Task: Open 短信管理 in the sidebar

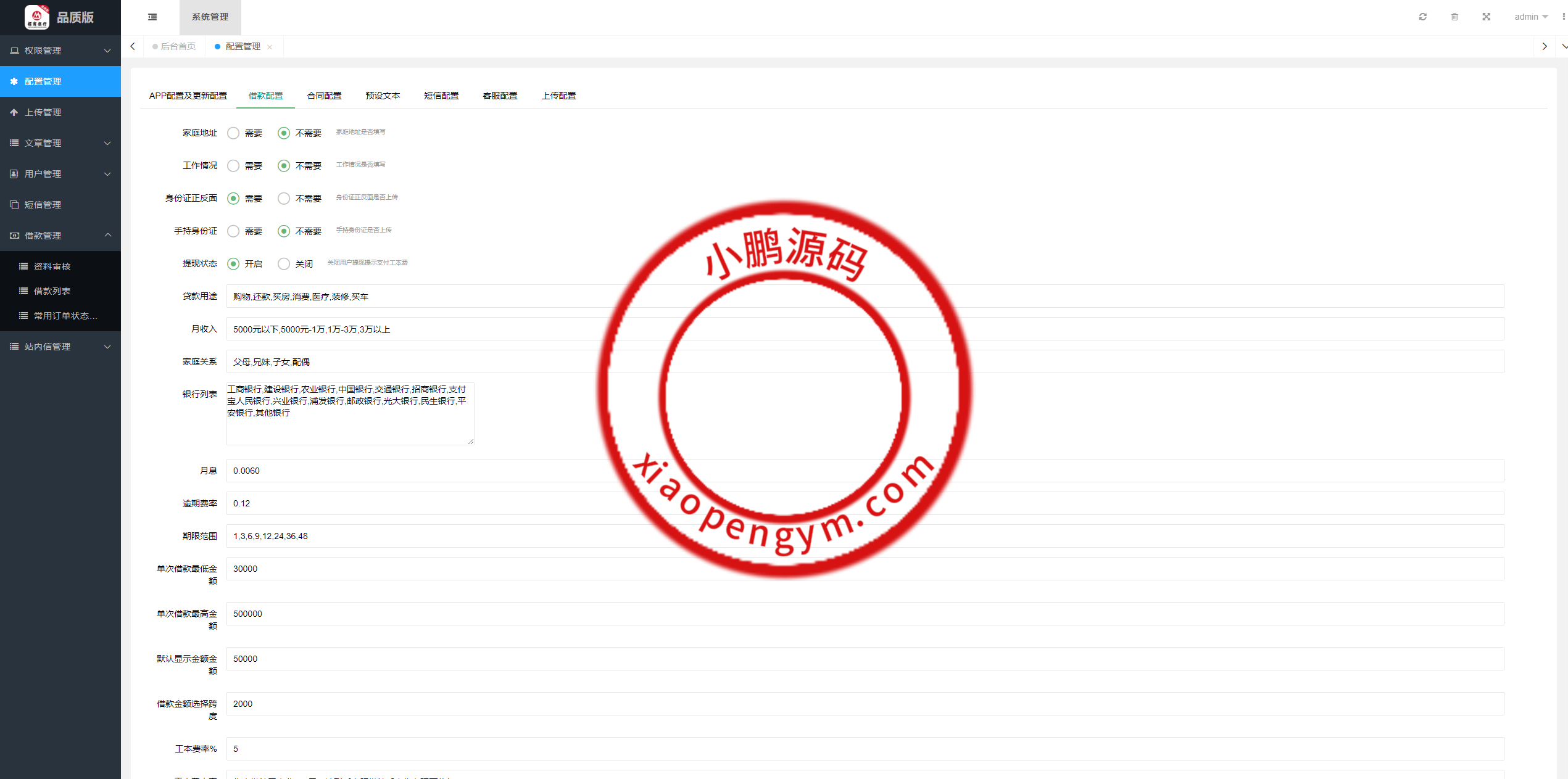Action: [x=43, y=205]
